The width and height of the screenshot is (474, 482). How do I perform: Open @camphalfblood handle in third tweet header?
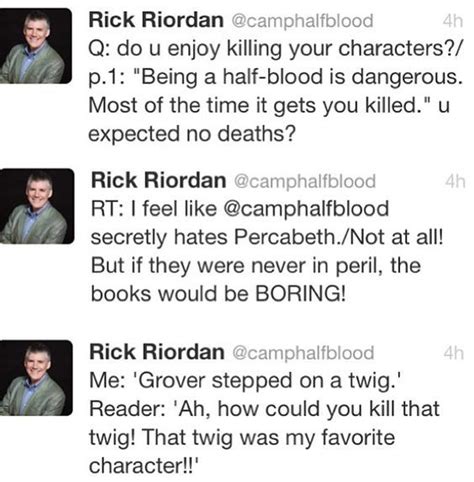point(303,353)
